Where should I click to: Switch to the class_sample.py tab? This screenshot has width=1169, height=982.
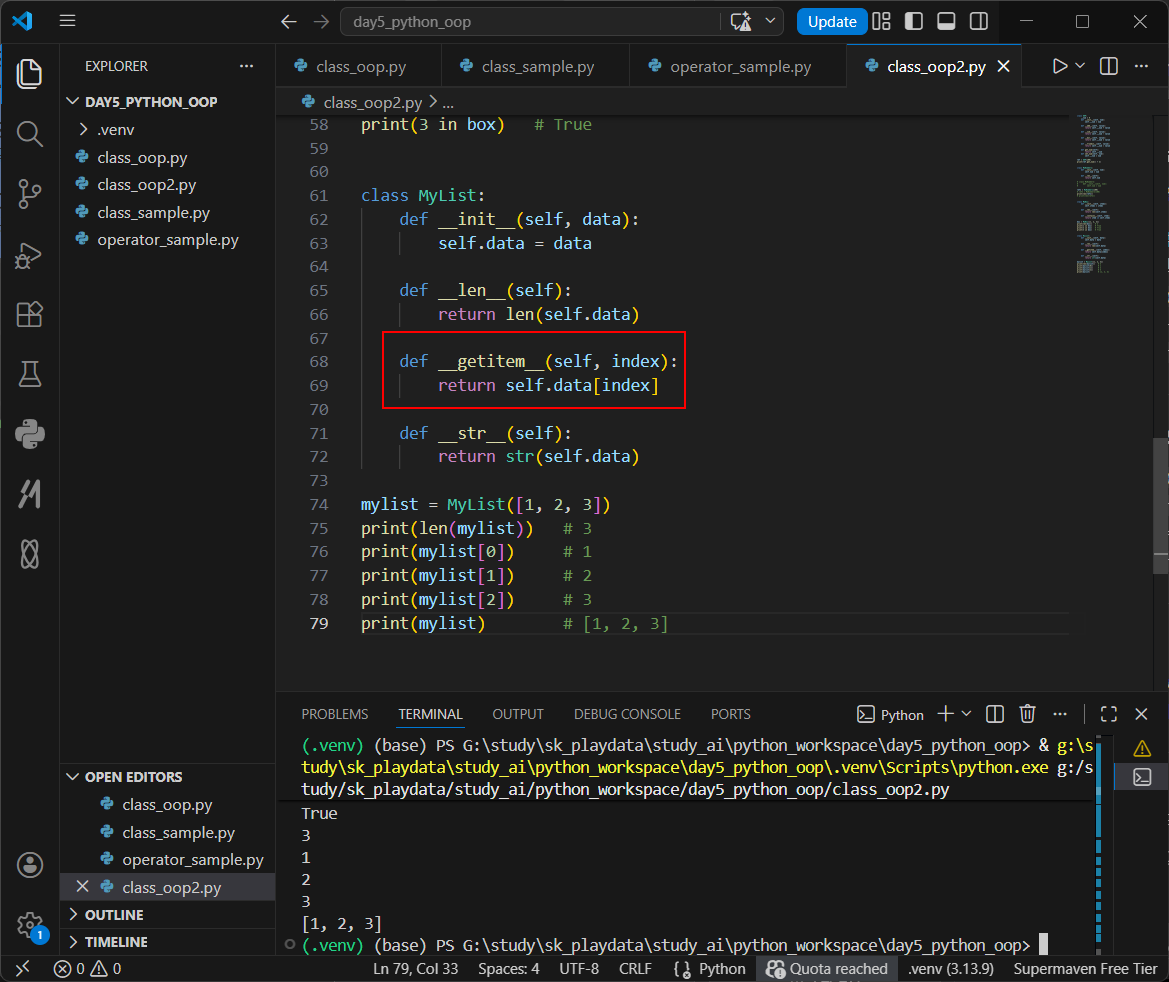535,66
